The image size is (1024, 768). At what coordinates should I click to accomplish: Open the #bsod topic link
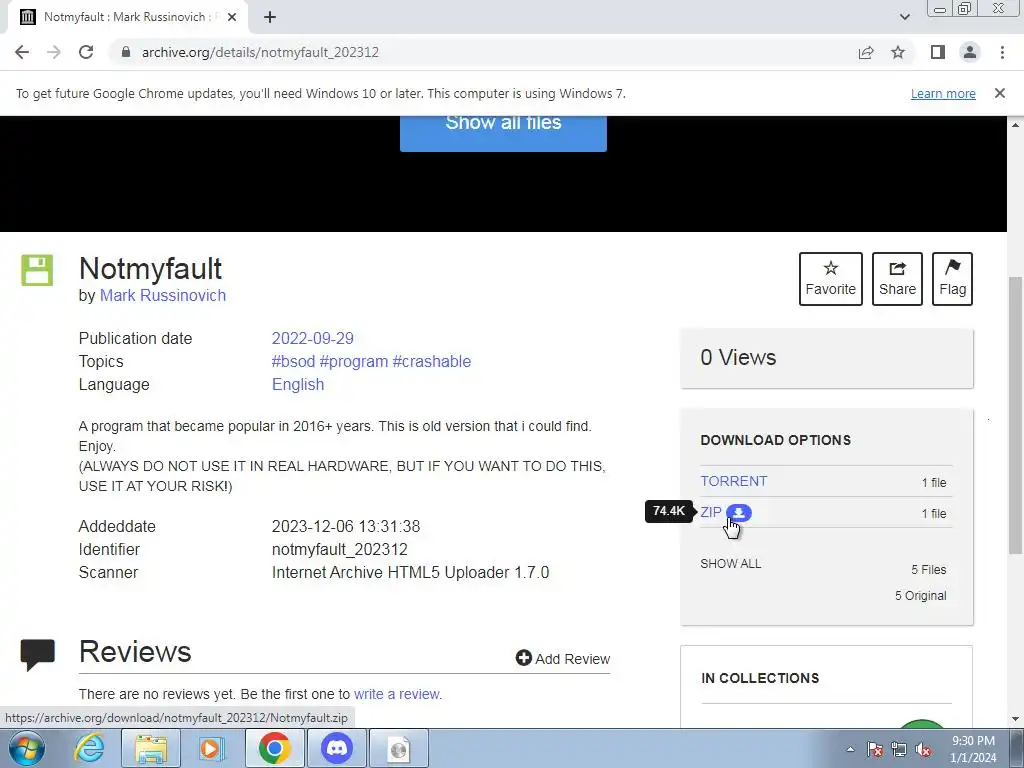293,361
